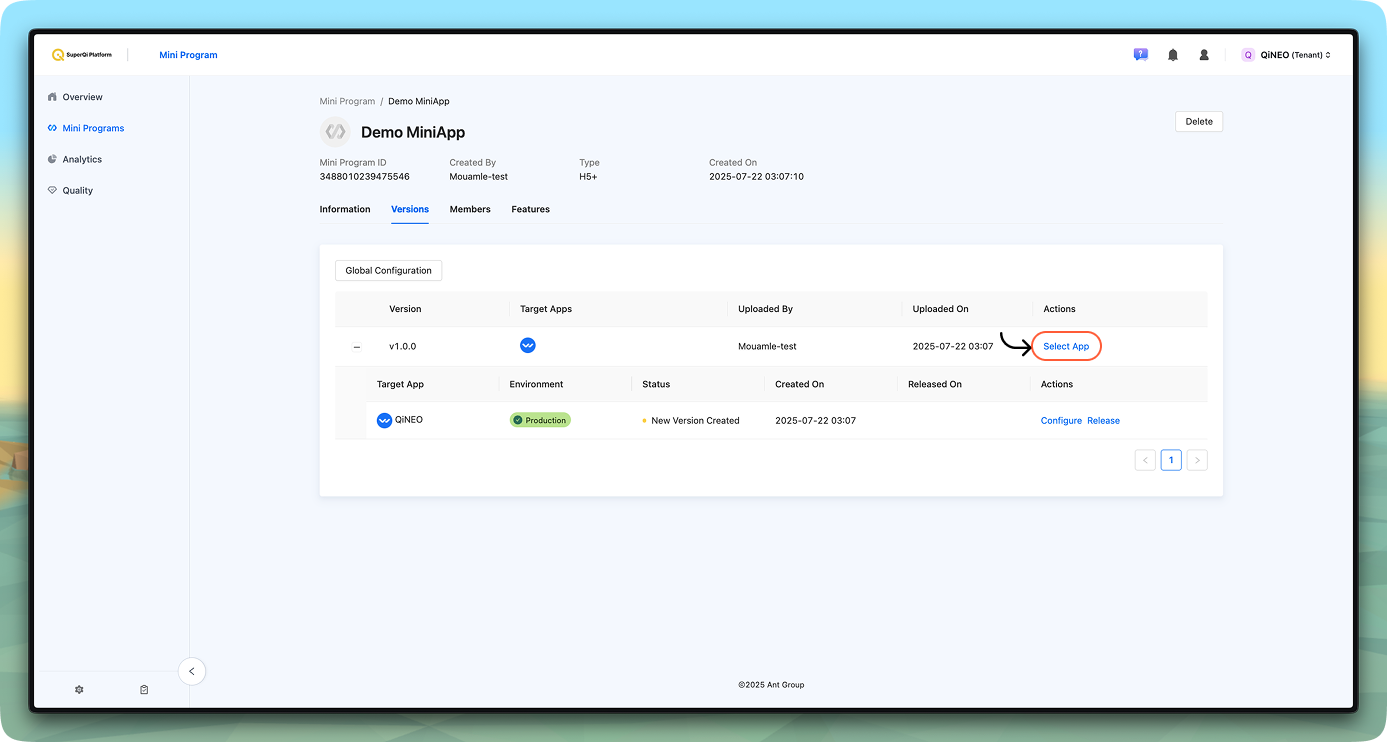
Task: Open the Members tab
Action: (x=470, y=209)
